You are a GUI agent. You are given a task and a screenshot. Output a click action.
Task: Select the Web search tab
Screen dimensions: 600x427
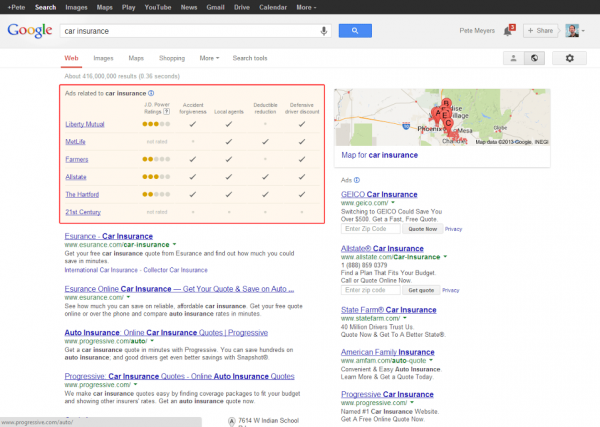click(x=71, y=58)
